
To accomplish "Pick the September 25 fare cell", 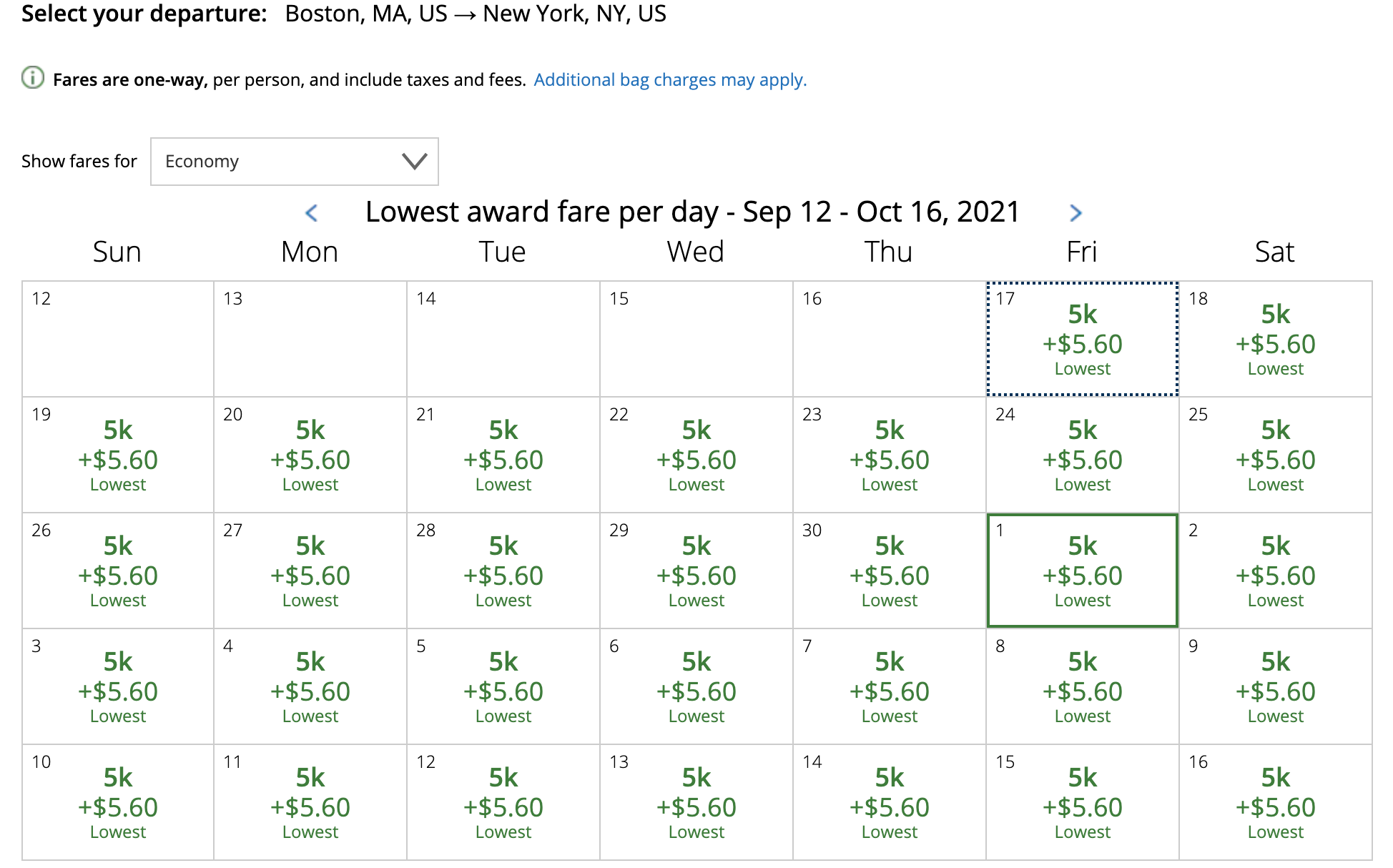I will pos(1275,455).
